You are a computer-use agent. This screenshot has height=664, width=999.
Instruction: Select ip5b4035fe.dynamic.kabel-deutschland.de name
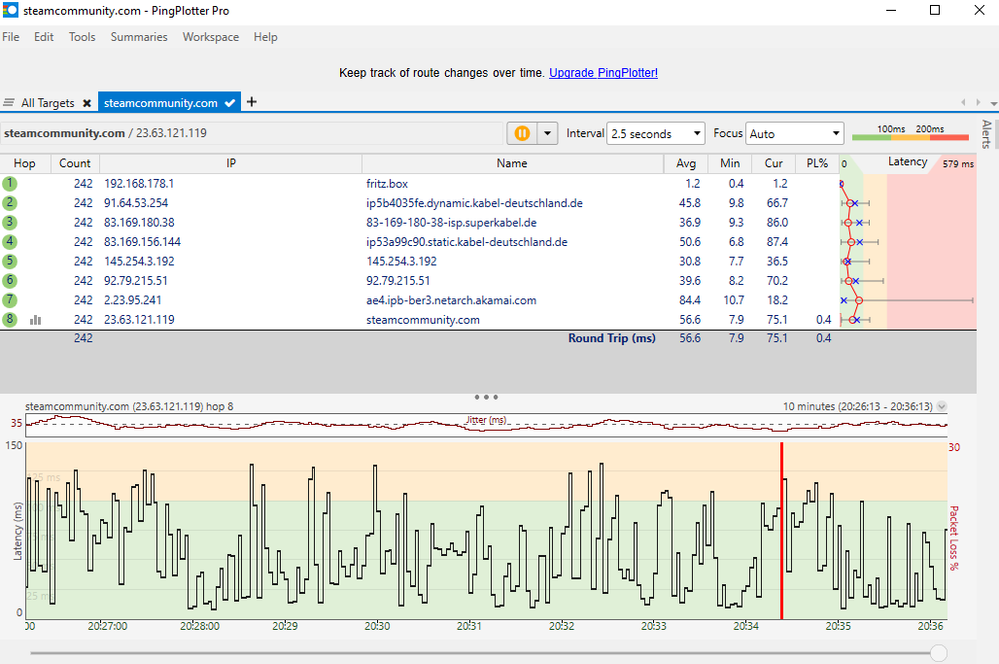(x=475, y=203)
